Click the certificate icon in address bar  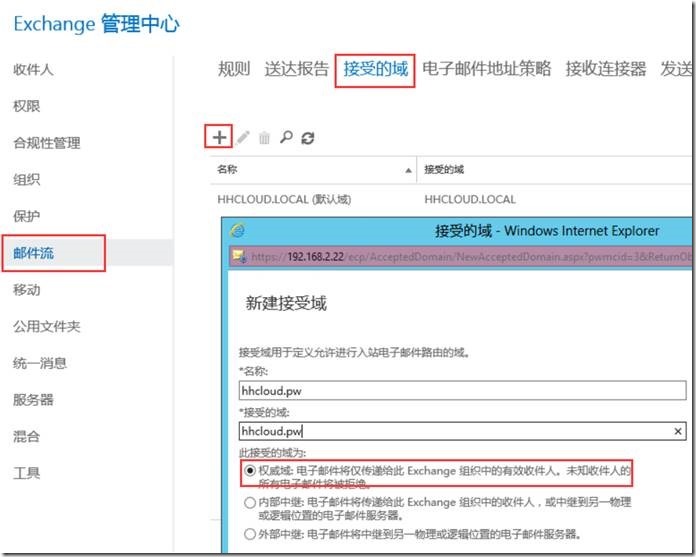coord(240,257)
